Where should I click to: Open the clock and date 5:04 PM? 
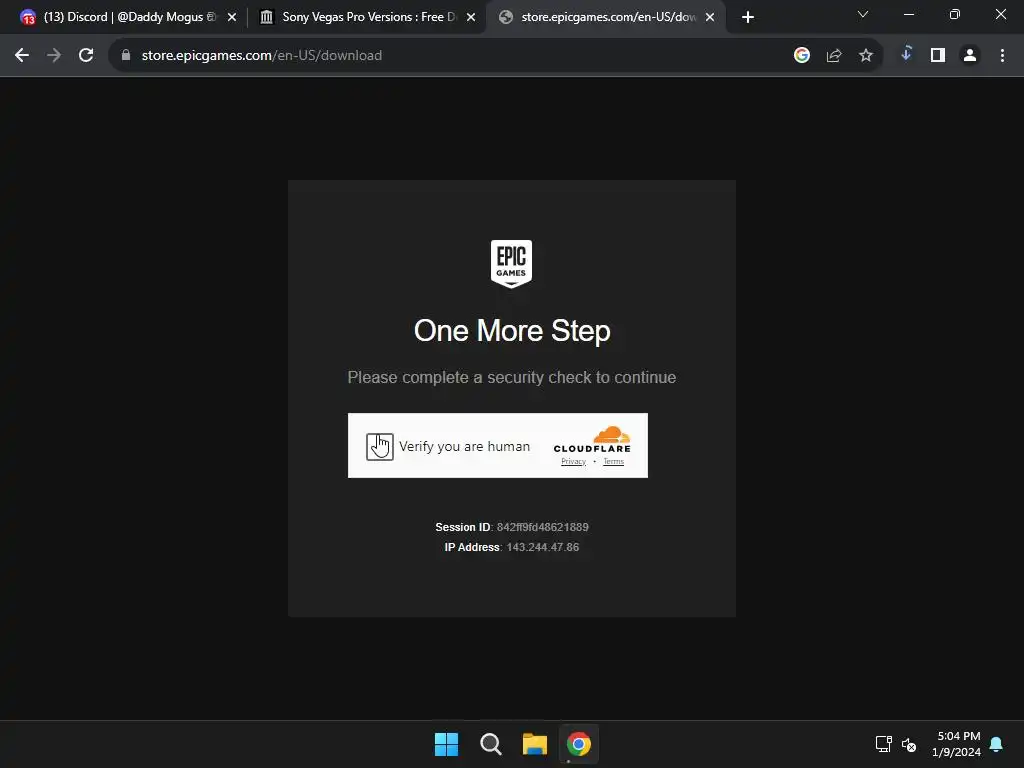point(957,744)
